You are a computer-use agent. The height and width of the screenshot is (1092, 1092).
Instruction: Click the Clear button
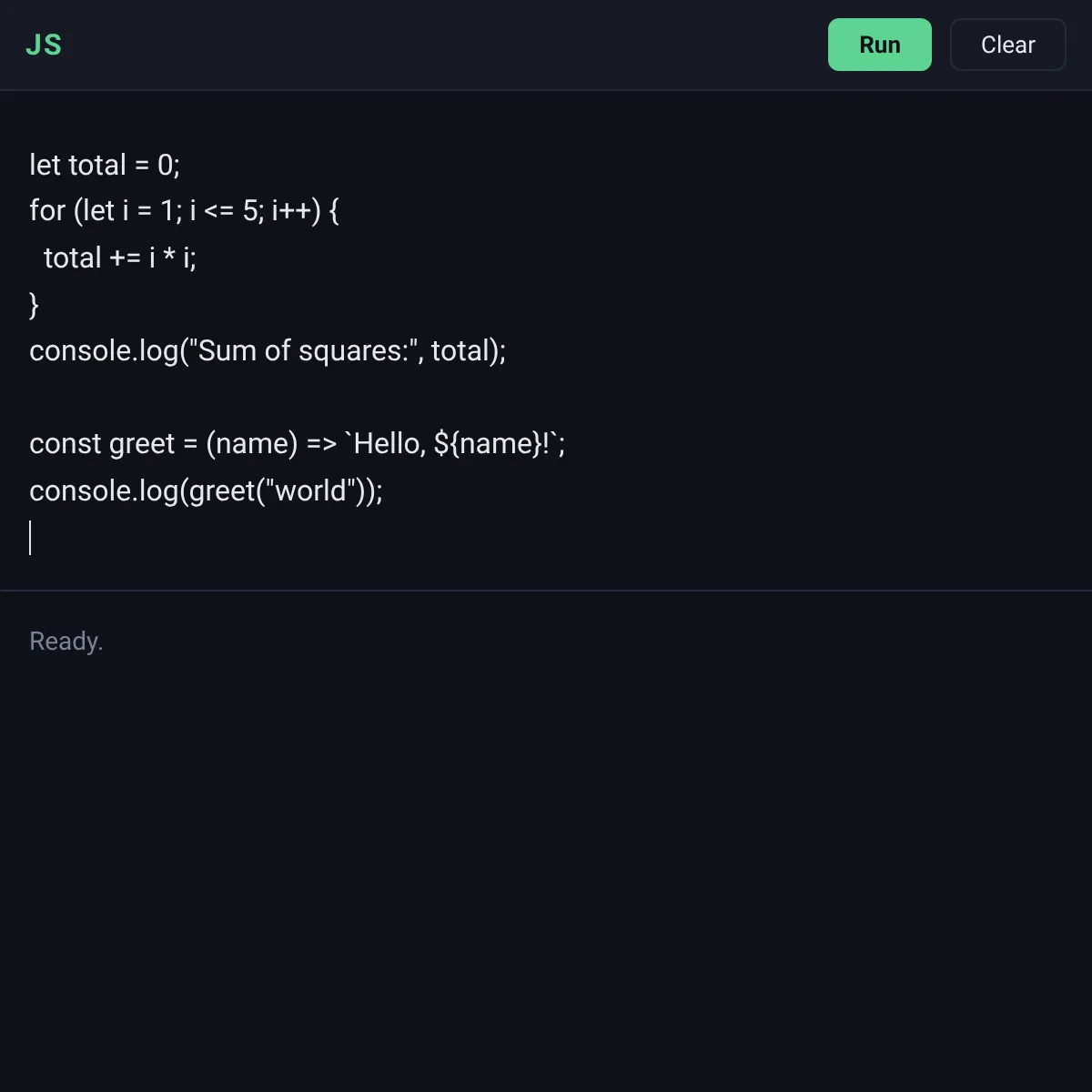point(1007,45)
